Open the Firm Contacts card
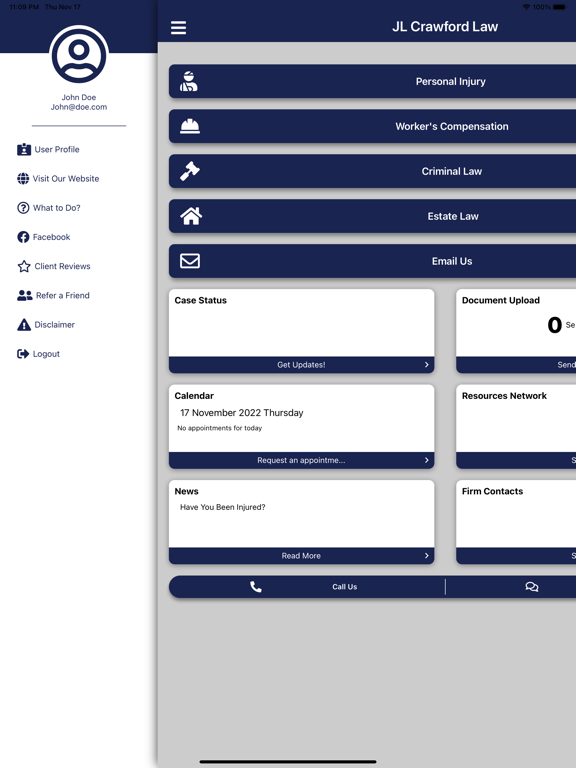This screenshot has width=576, height=768. (x=516, y=522)
